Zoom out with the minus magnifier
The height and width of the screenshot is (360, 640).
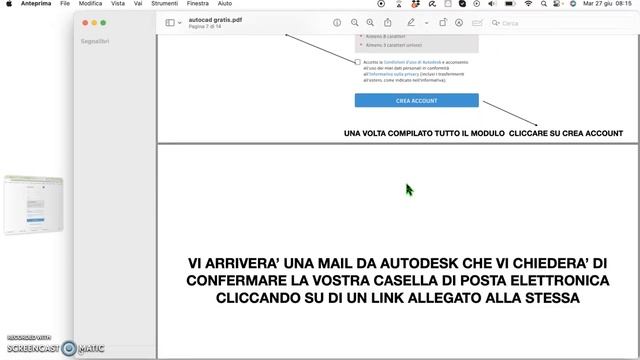pos(354,23)
